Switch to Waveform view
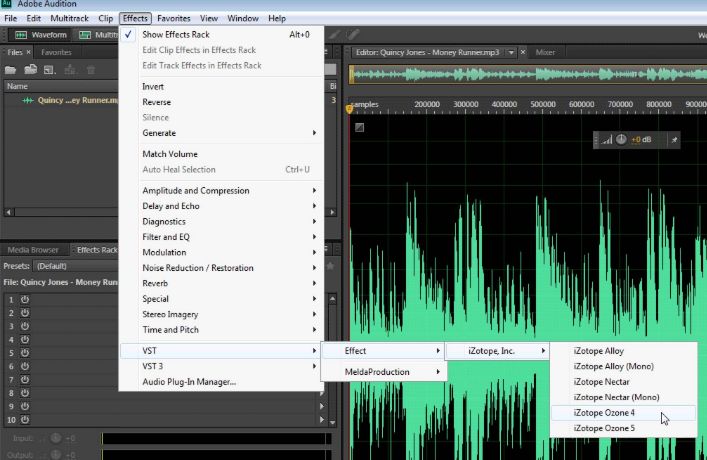 point(41,35)
